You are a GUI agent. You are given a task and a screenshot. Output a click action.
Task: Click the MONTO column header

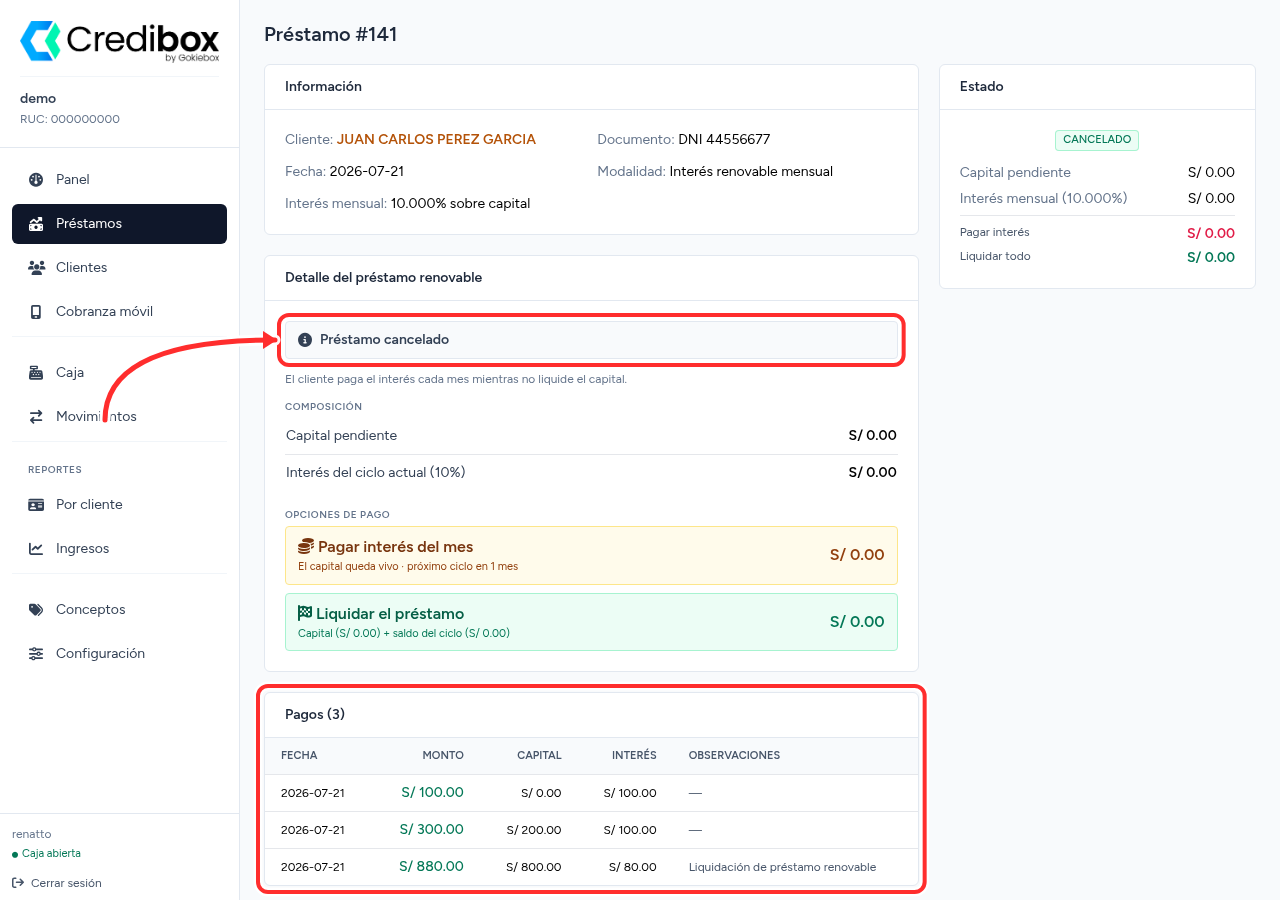tap(443, 756)
